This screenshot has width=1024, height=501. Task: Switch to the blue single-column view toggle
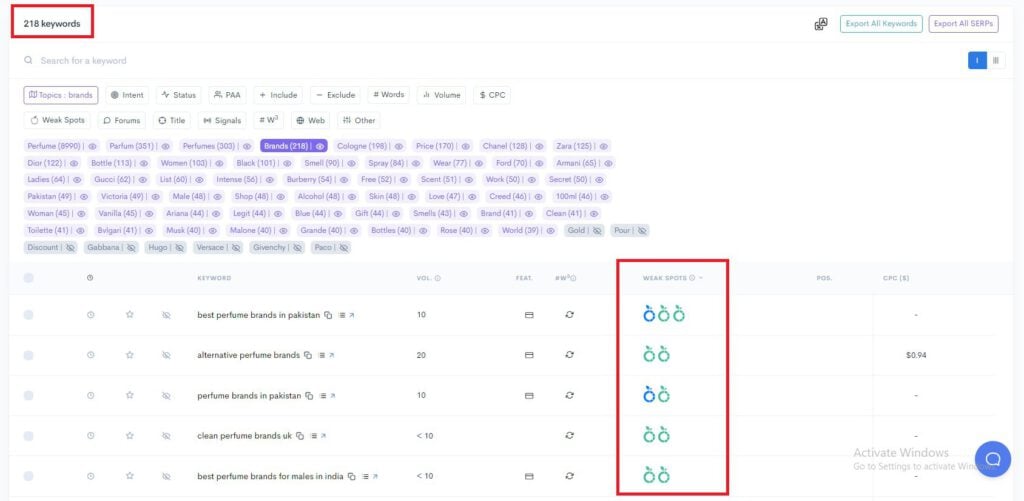tap(977, 61)
